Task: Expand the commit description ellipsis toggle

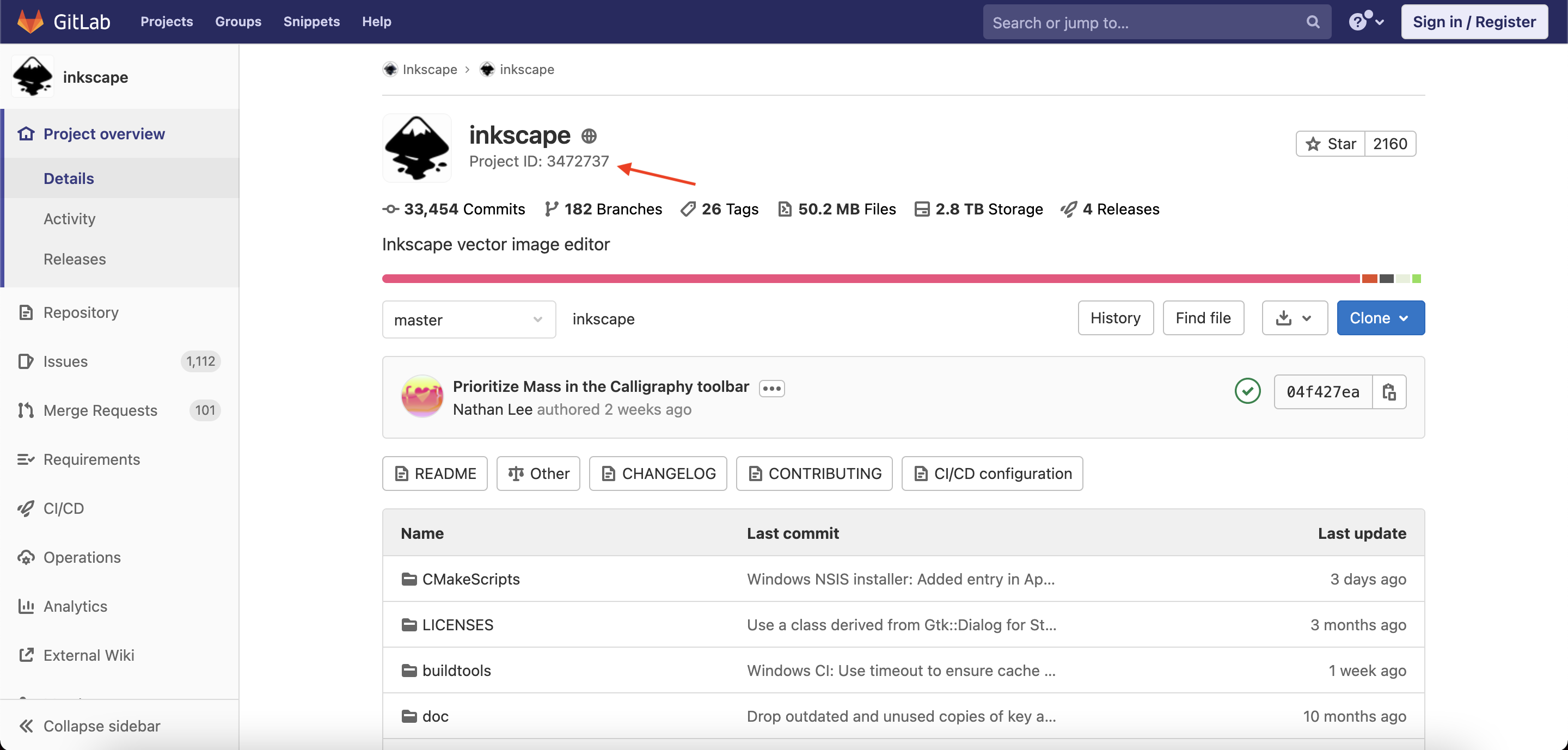Action: [x=772, y=388]
